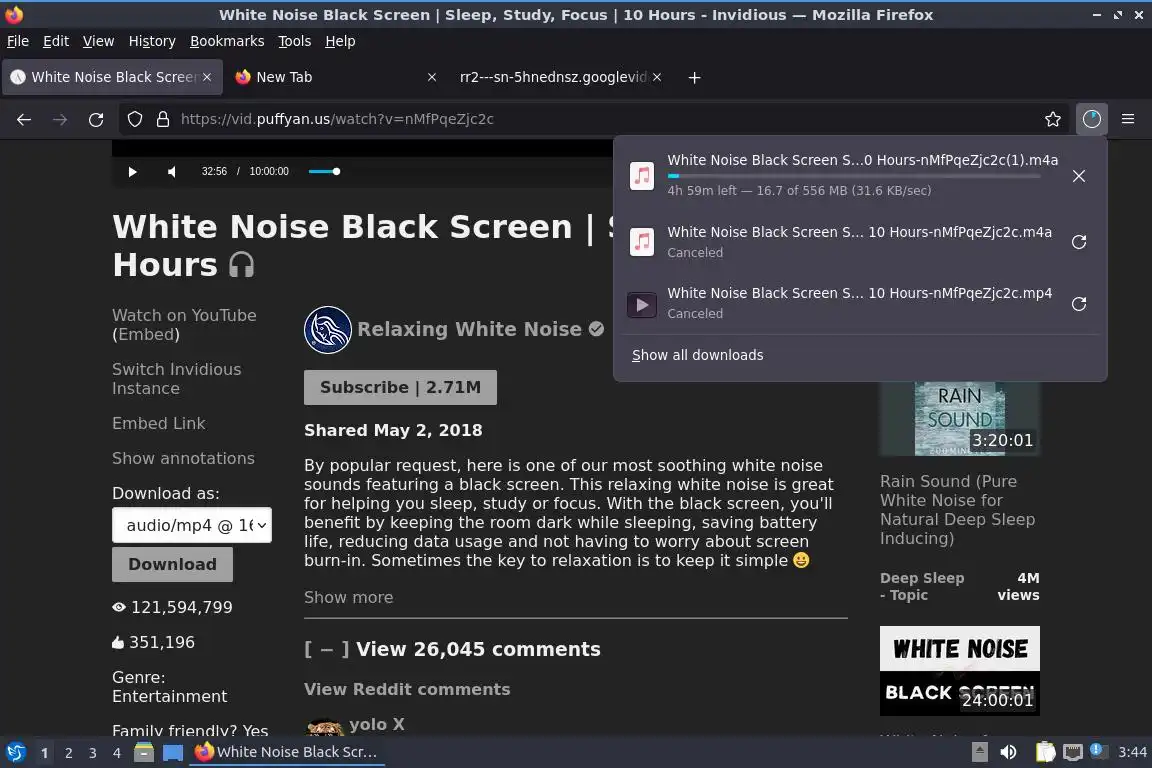Viewport: 1152px width, 768px height.
Task: Click the Download button
Action: coord(173,564)
